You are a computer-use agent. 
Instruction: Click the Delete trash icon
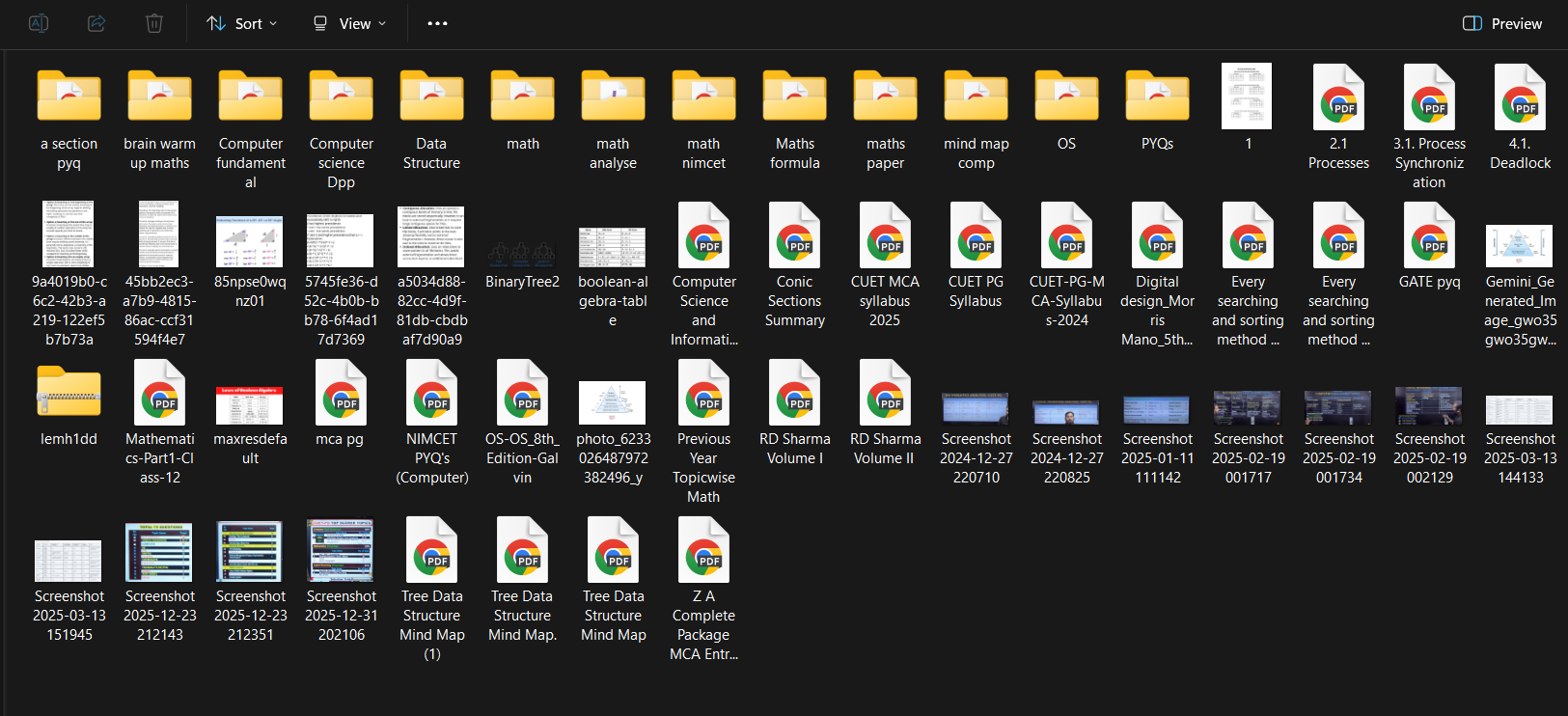tap(154, 23)
